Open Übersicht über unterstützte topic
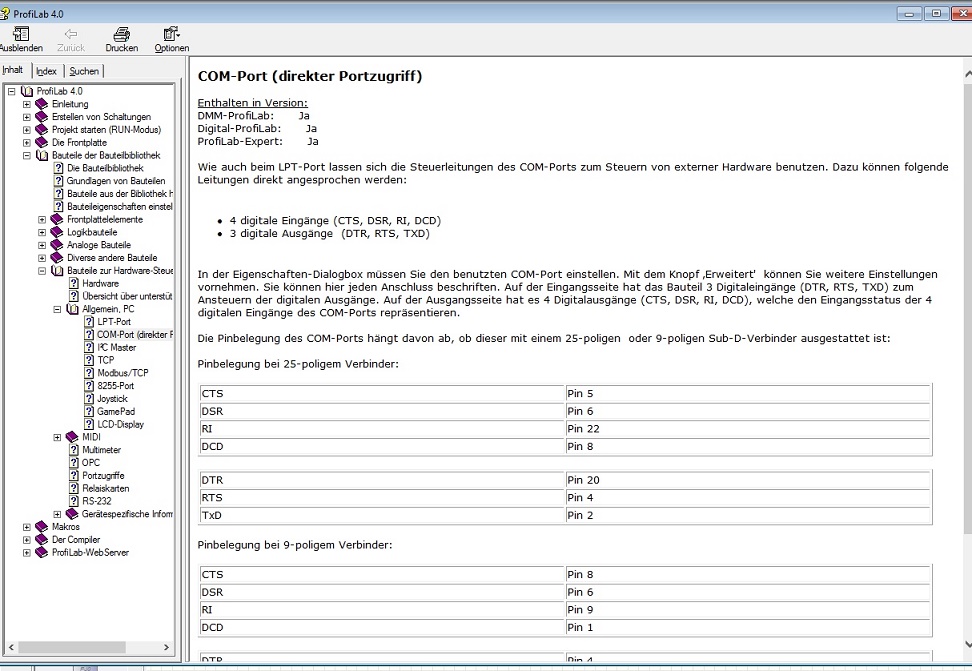The height and width of the screenshot is (671, 972). (127, 296)
